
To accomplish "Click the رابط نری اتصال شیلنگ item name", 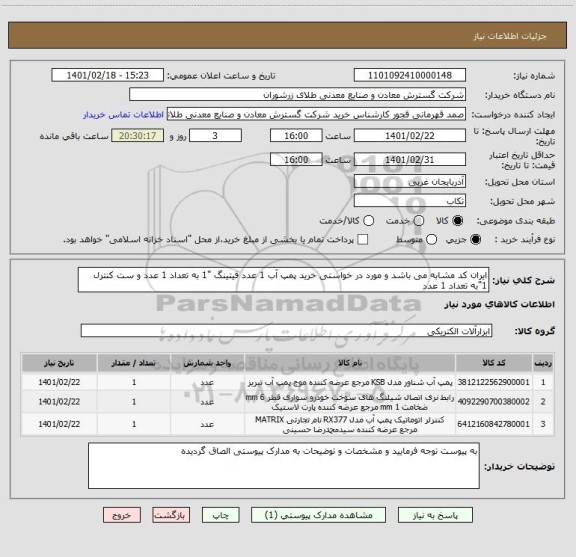I will (350, 402).
